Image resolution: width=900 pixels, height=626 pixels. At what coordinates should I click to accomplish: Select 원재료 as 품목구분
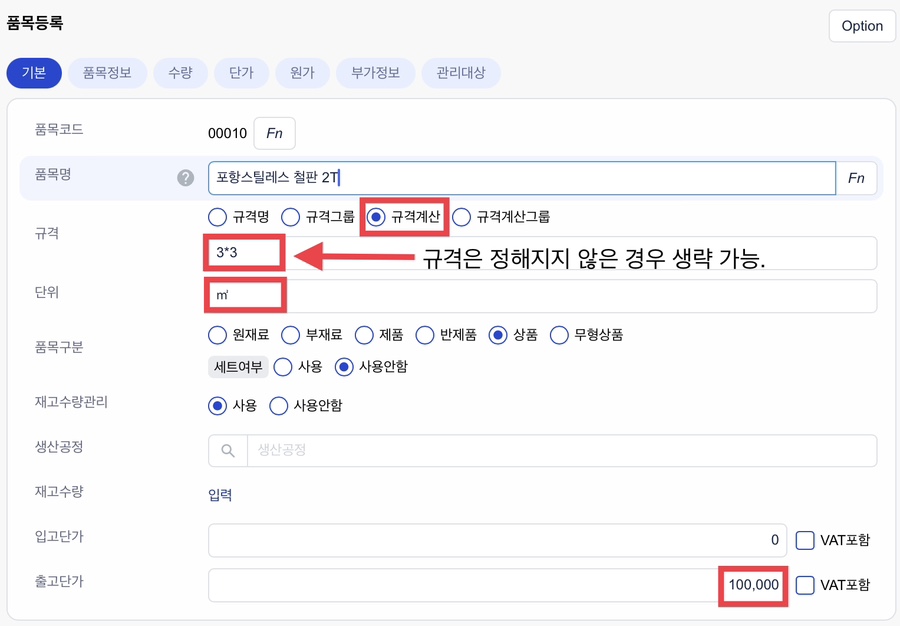click(217, 335)
